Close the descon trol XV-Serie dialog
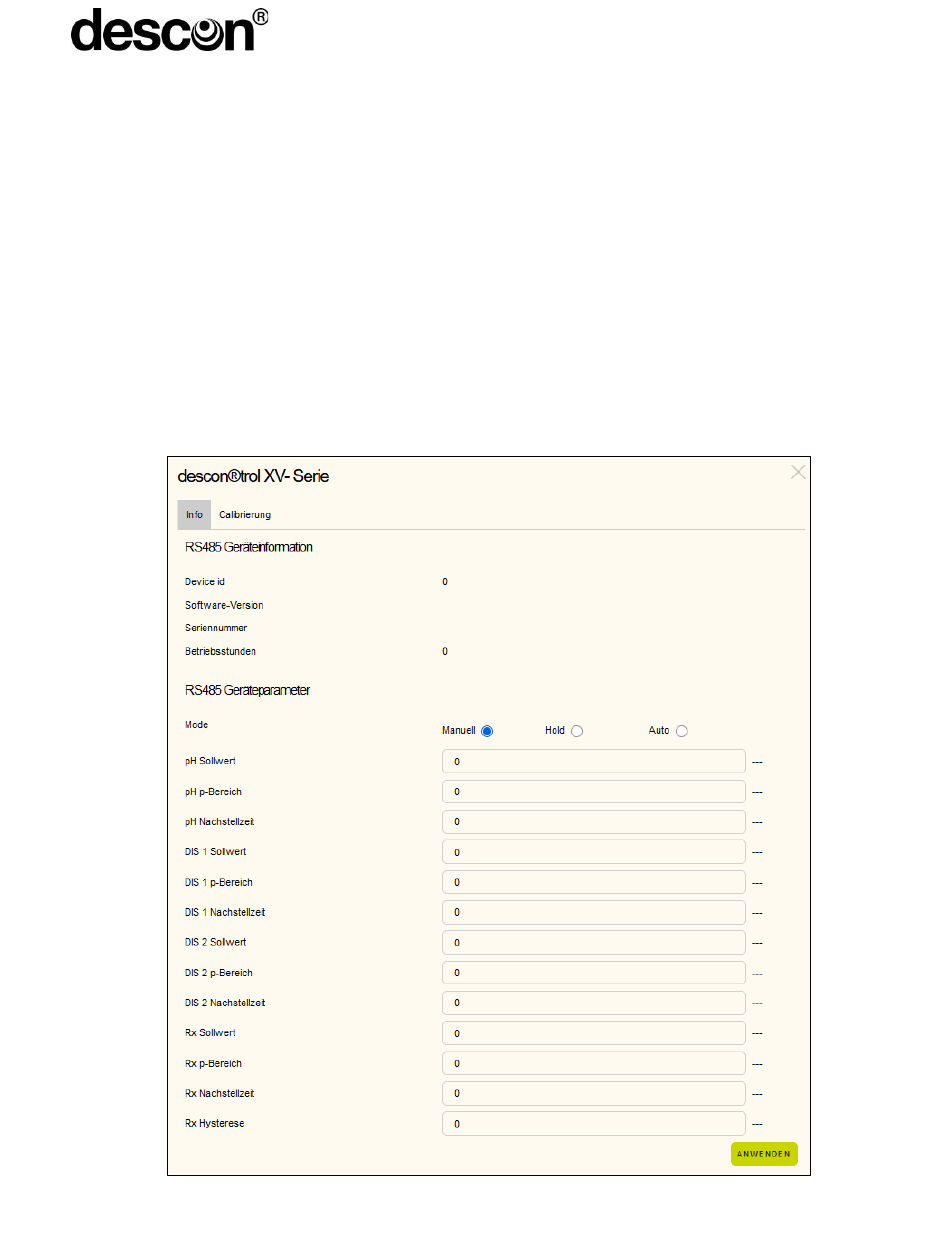 tap(797, 472)
